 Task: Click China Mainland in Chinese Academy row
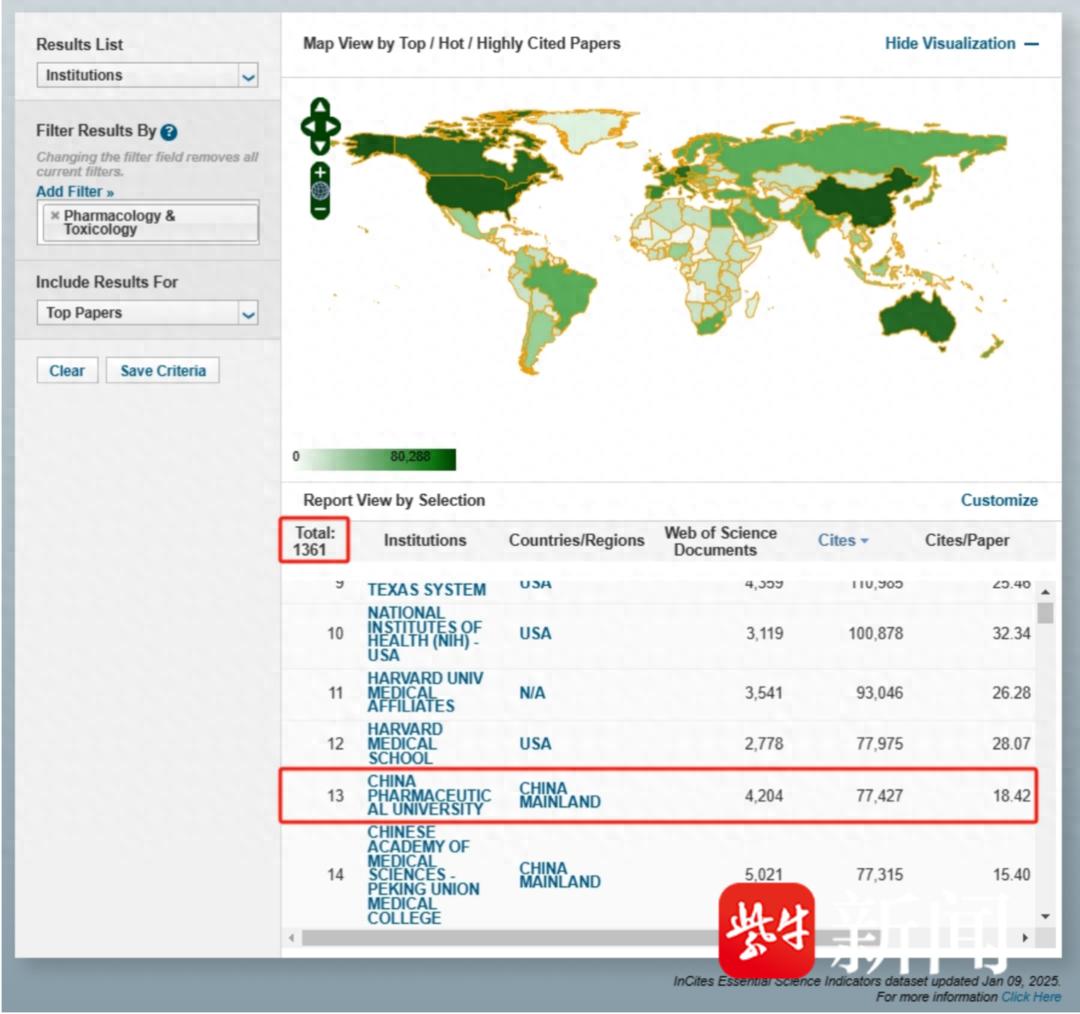[x=560, y=875]
